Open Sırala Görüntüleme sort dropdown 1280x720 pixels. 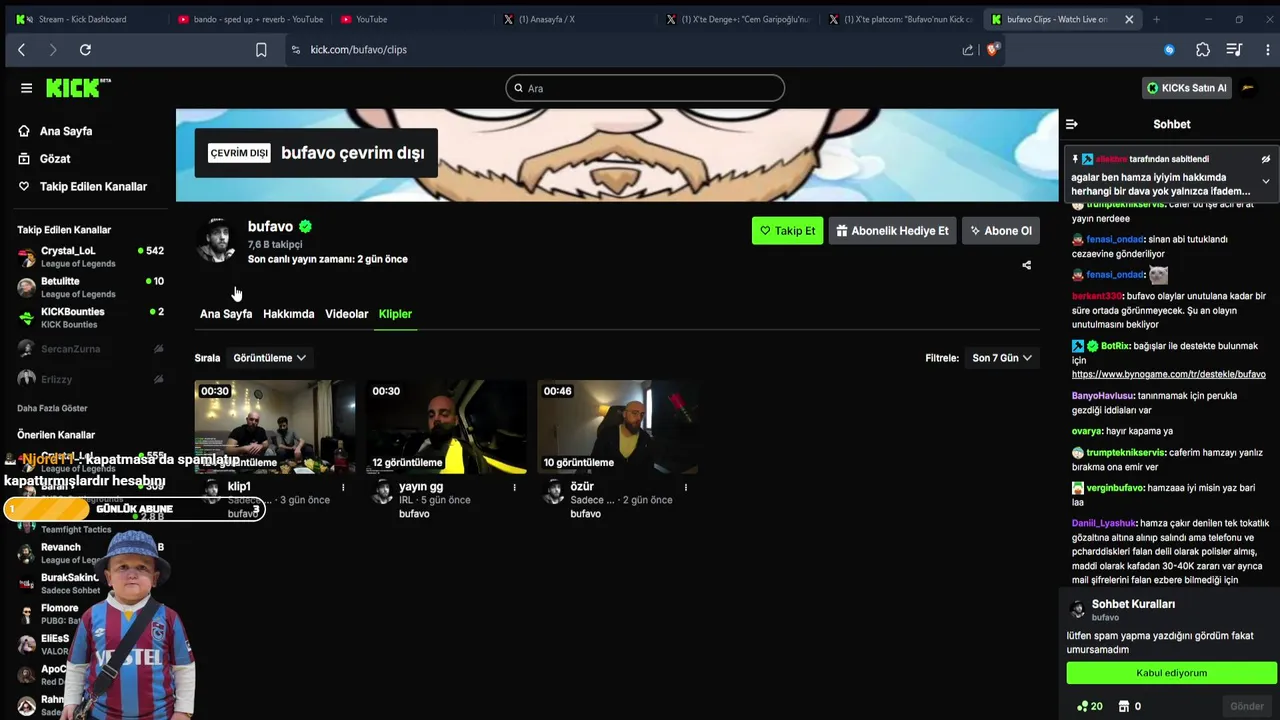point(269,358)
